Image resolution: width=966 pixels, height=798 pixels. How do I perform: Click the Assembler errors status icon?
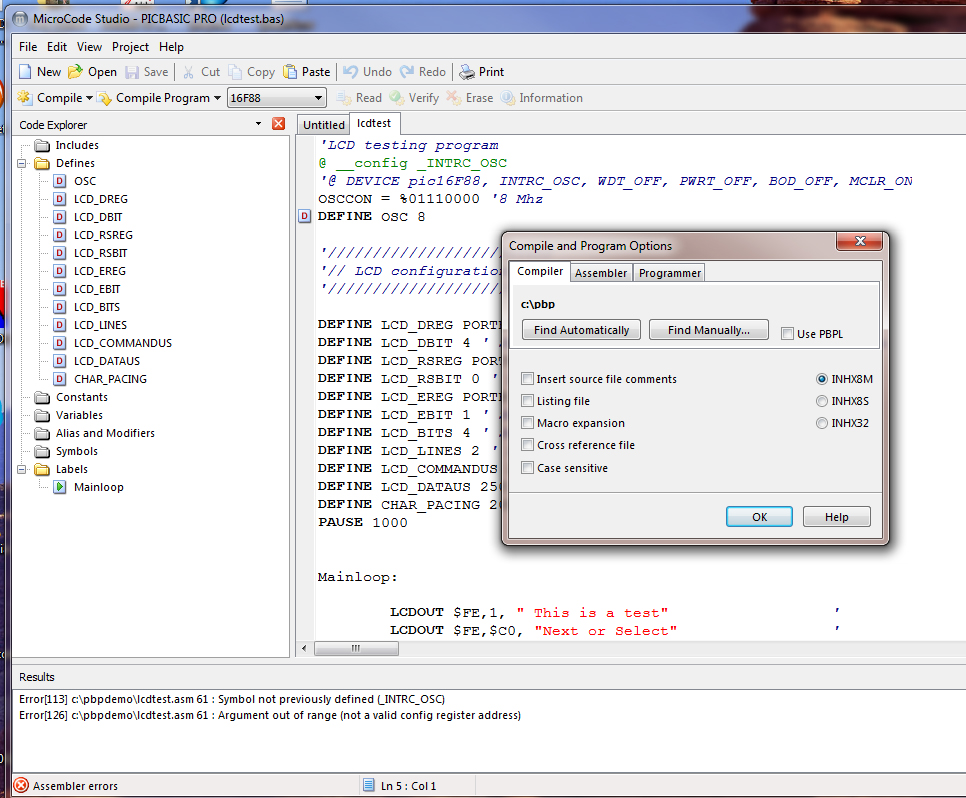click(x=21, y=785)
